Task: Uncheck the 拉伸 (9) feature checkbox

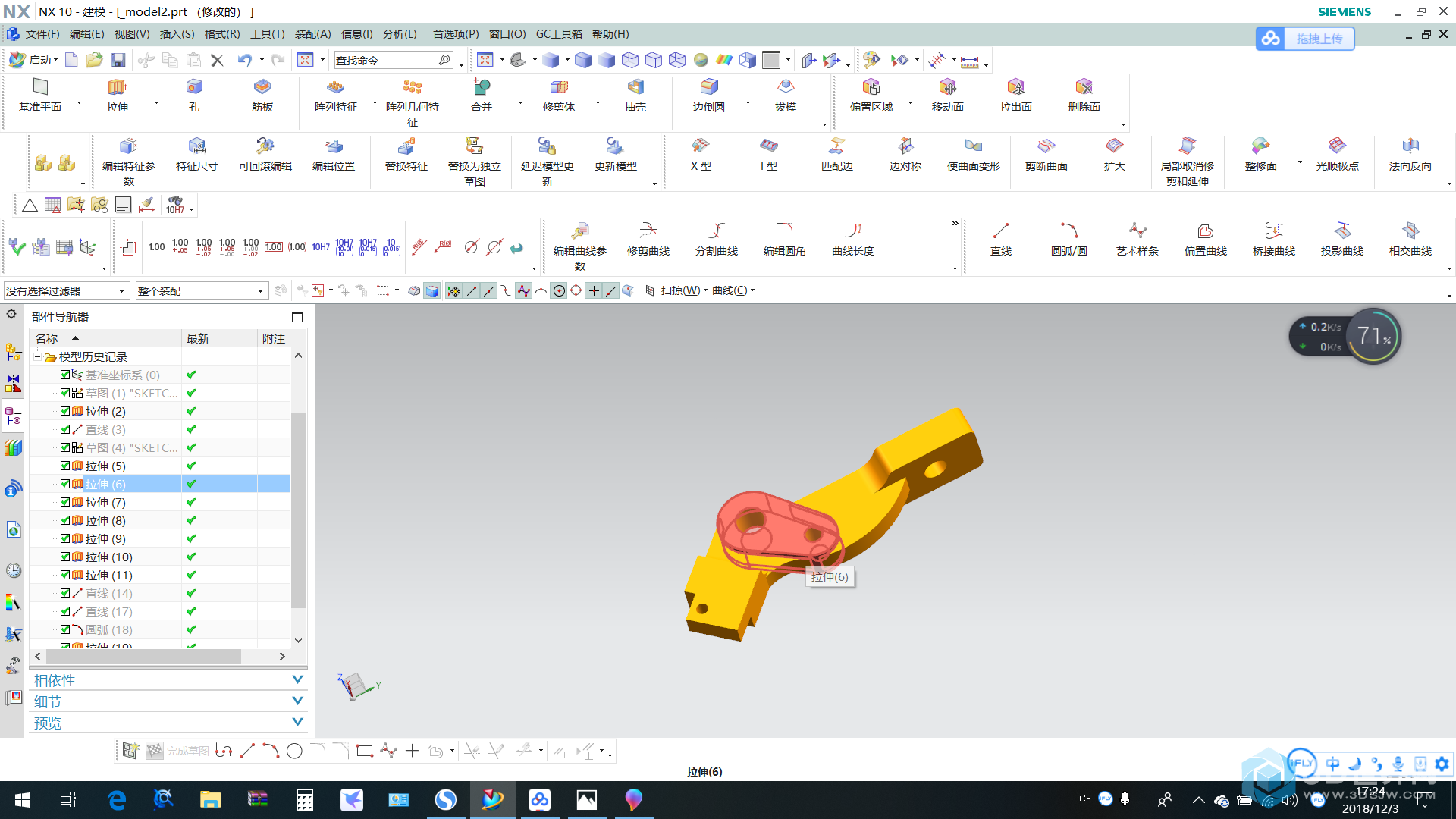Action: click(x=65, y=538)
